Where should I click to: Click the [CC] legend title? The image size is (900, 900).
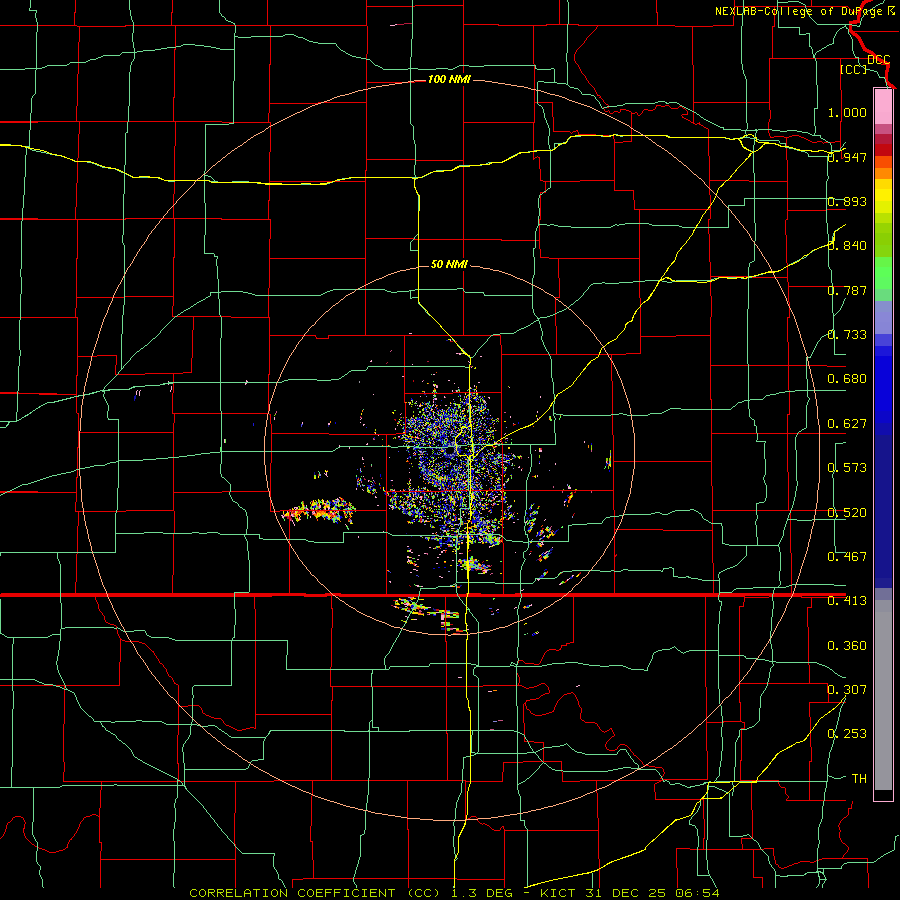[x=853, y=69]
